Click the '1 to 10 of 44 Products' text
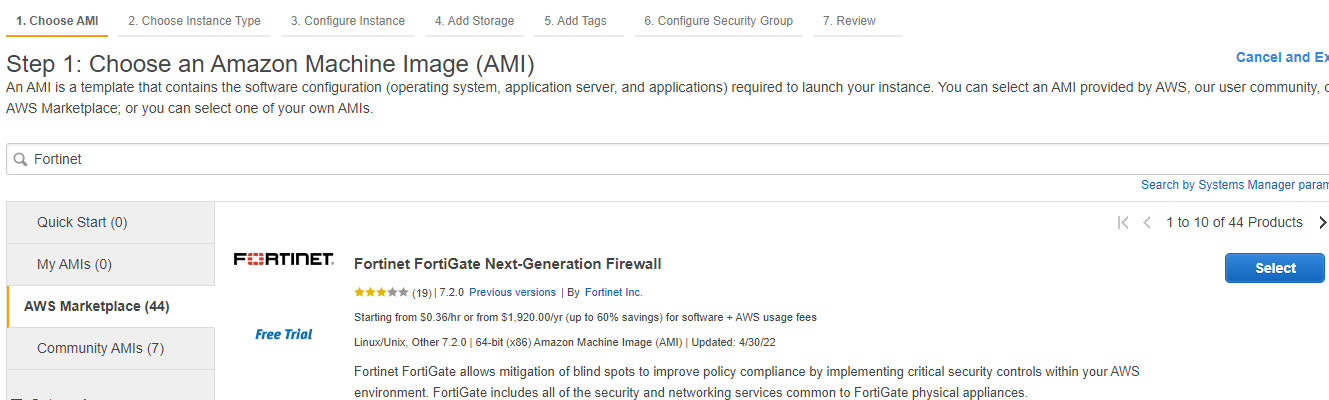This screenshot has width=1329, height=400. [x=1234, y=222]
